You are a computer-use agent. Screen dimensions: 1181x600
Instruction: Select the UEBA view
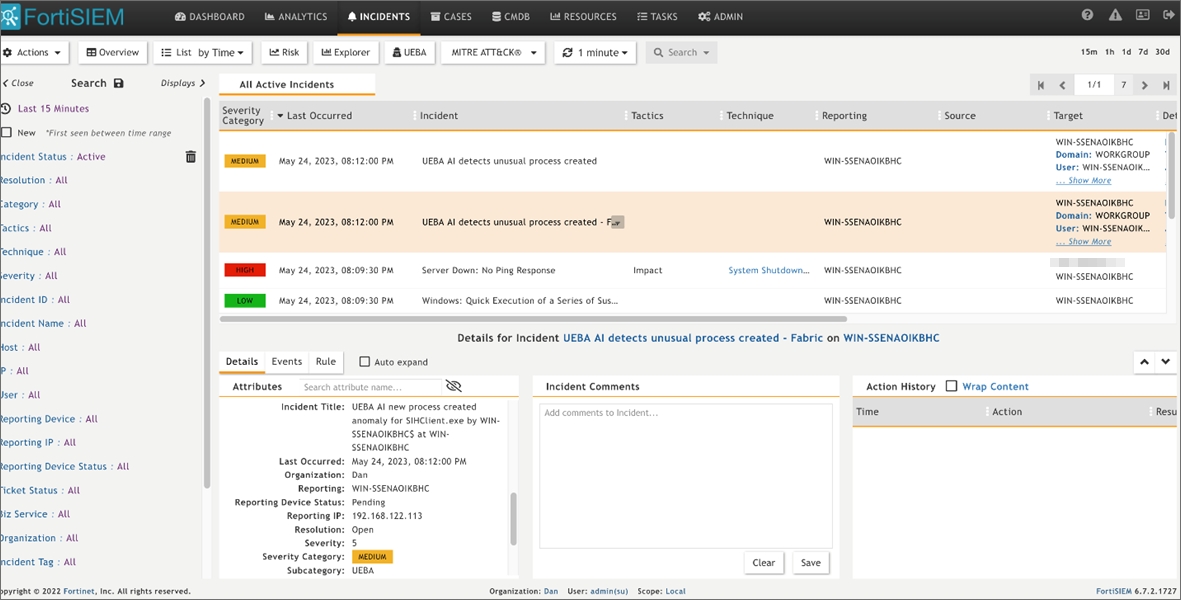pos(409,51)
